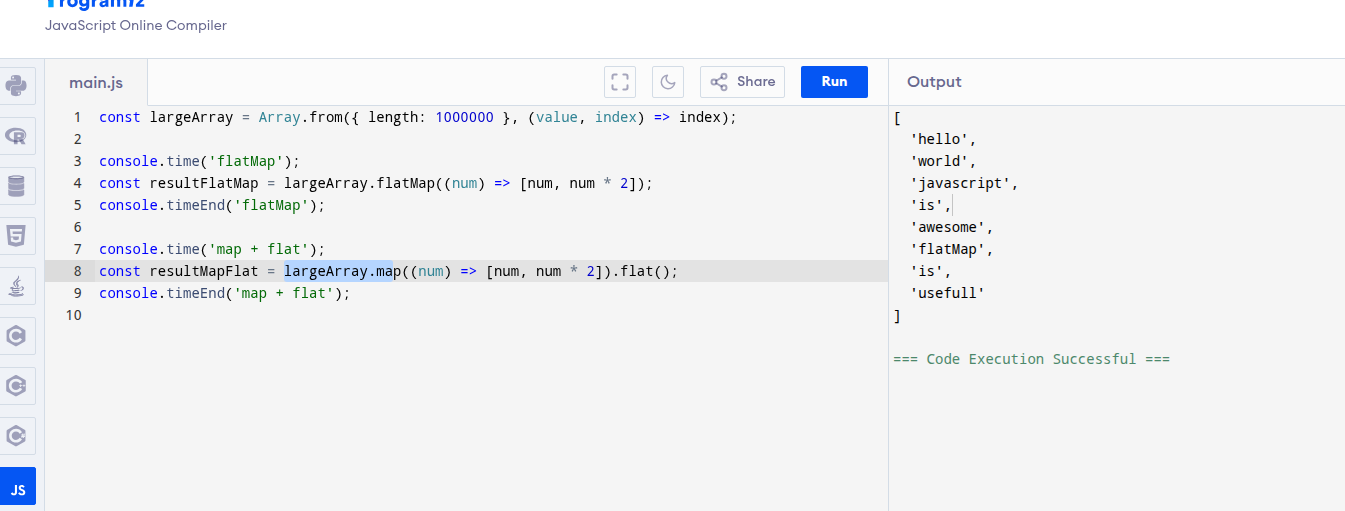Click the fullscreen editor icon

(x=620, y=82)
